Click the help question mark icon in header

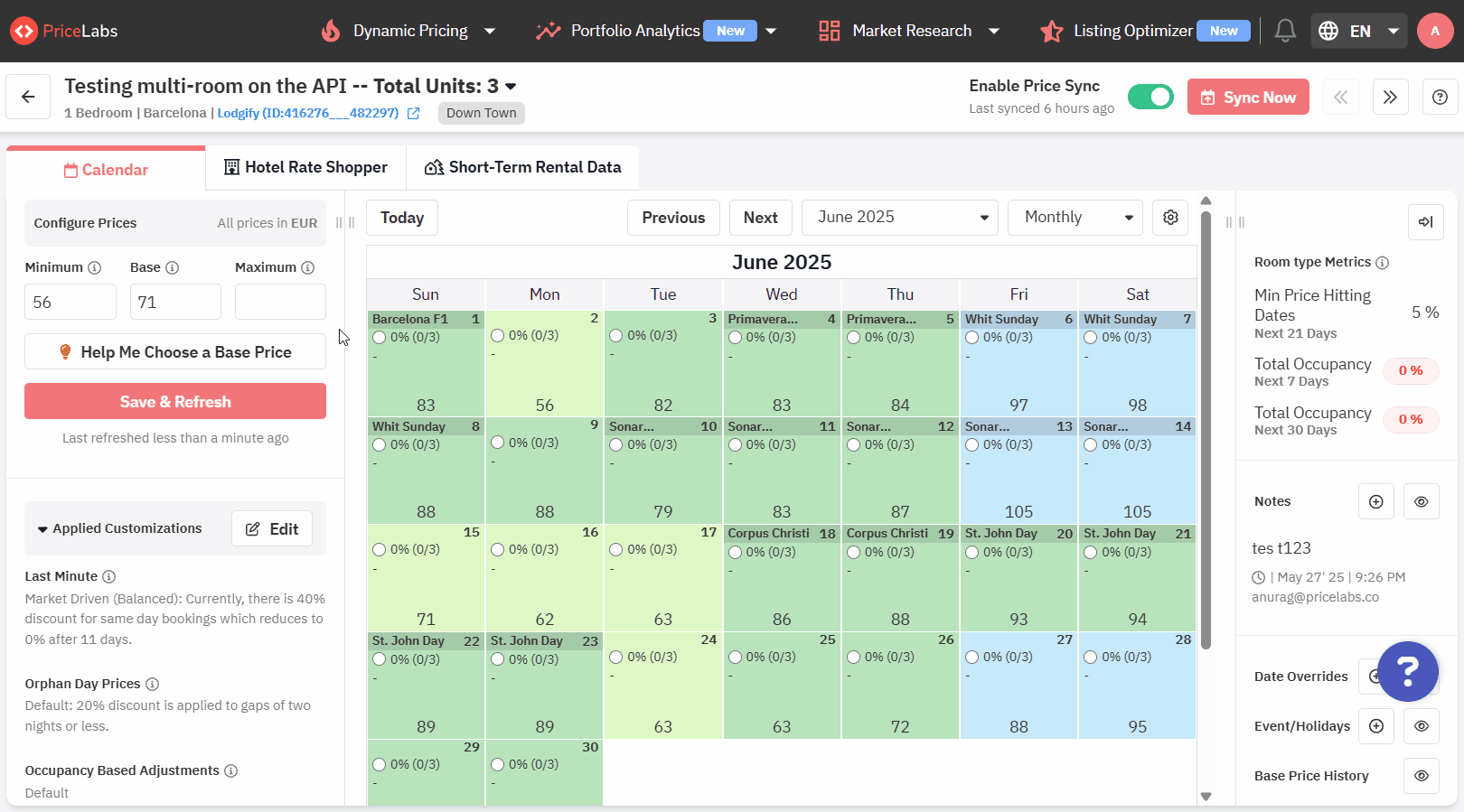coord(1440,97)
